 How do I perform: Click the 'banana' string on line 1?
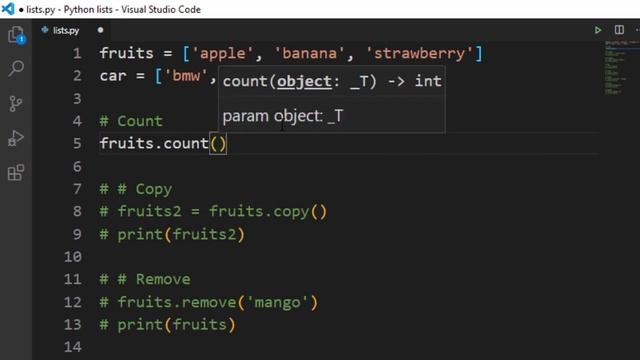click(310, 53)
